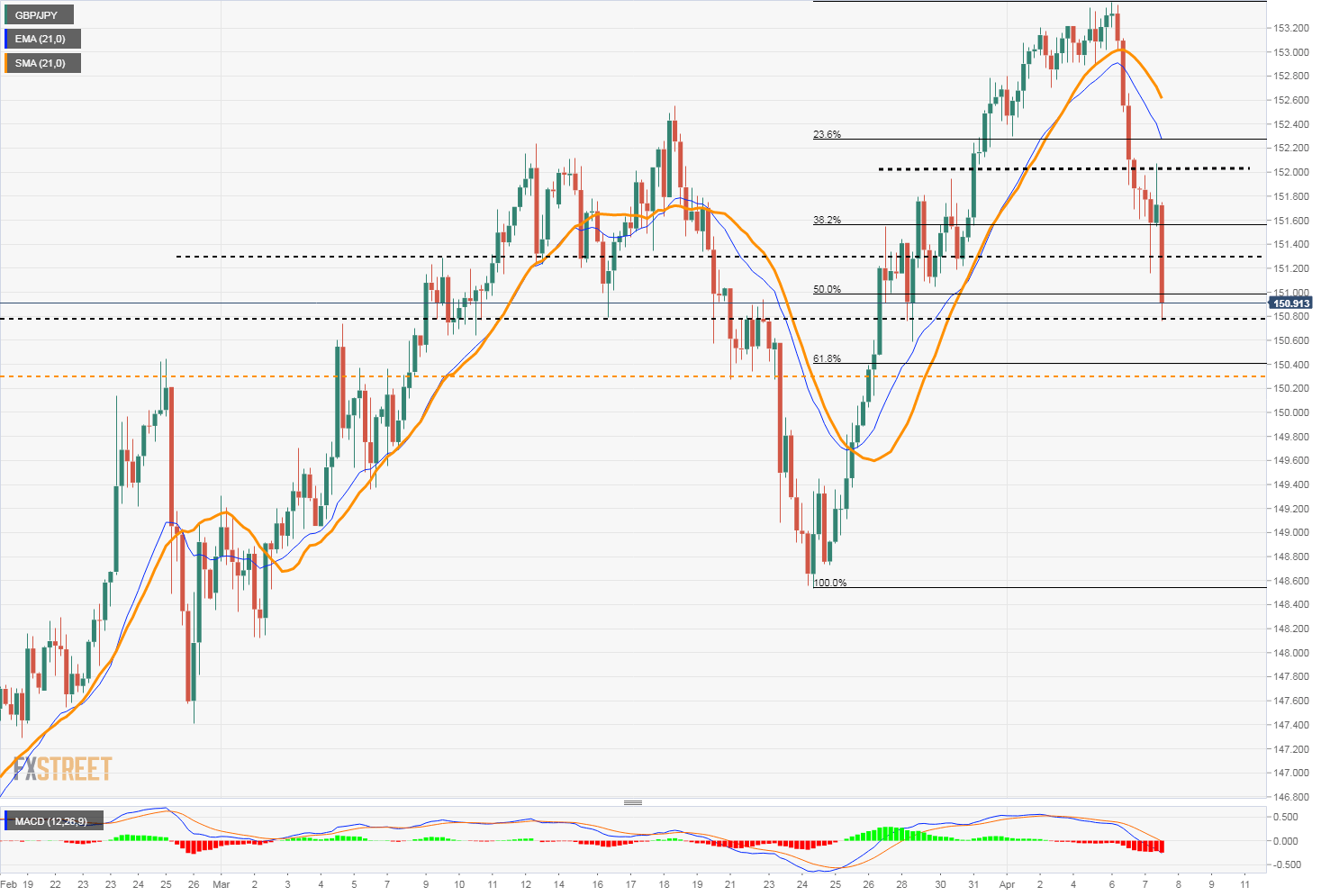Click the 146.800 price axis label
This screenshot has width=1330, height=896.
click(x=1291, y=798)
